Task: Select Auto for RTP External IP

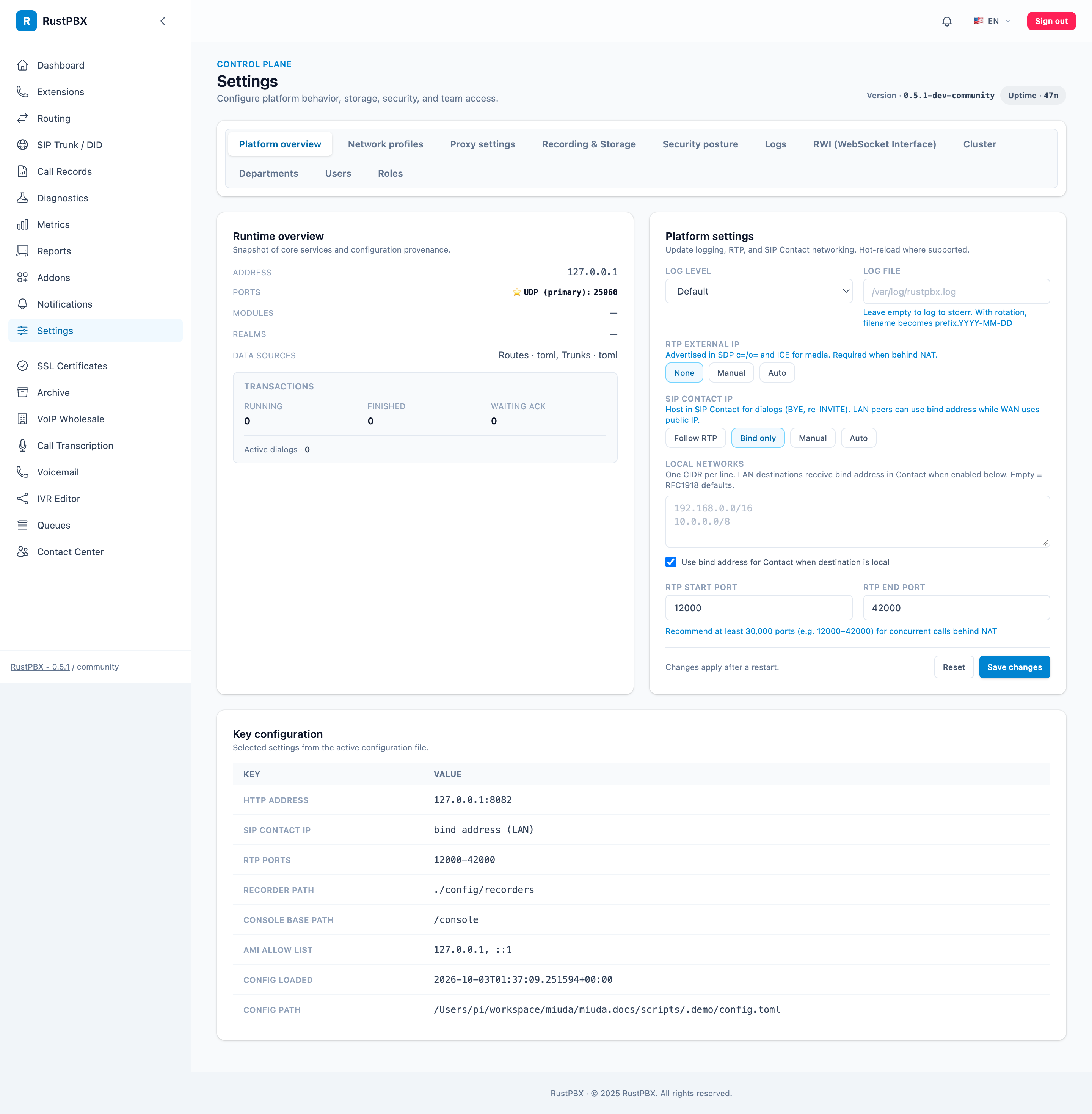Action: (777, 373)
